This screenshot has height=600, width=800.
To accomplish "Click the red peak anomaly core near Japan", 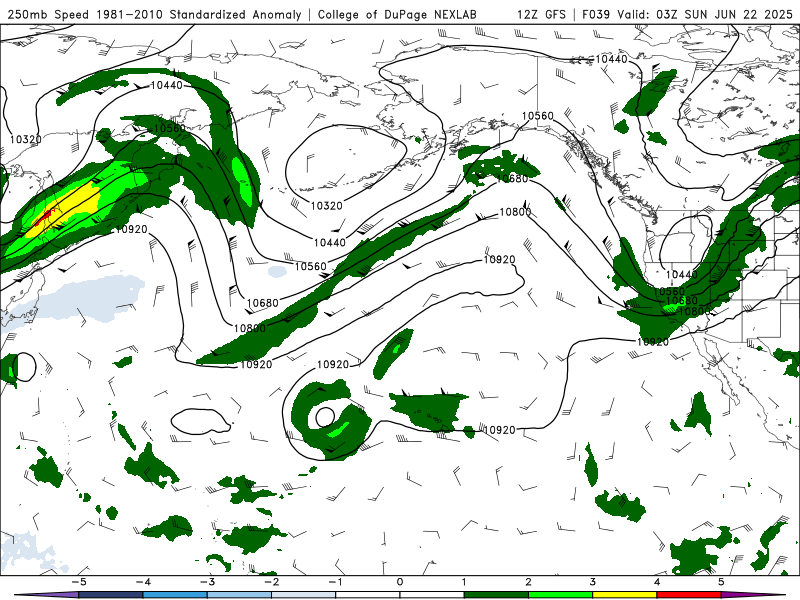I will click(44, 217).
